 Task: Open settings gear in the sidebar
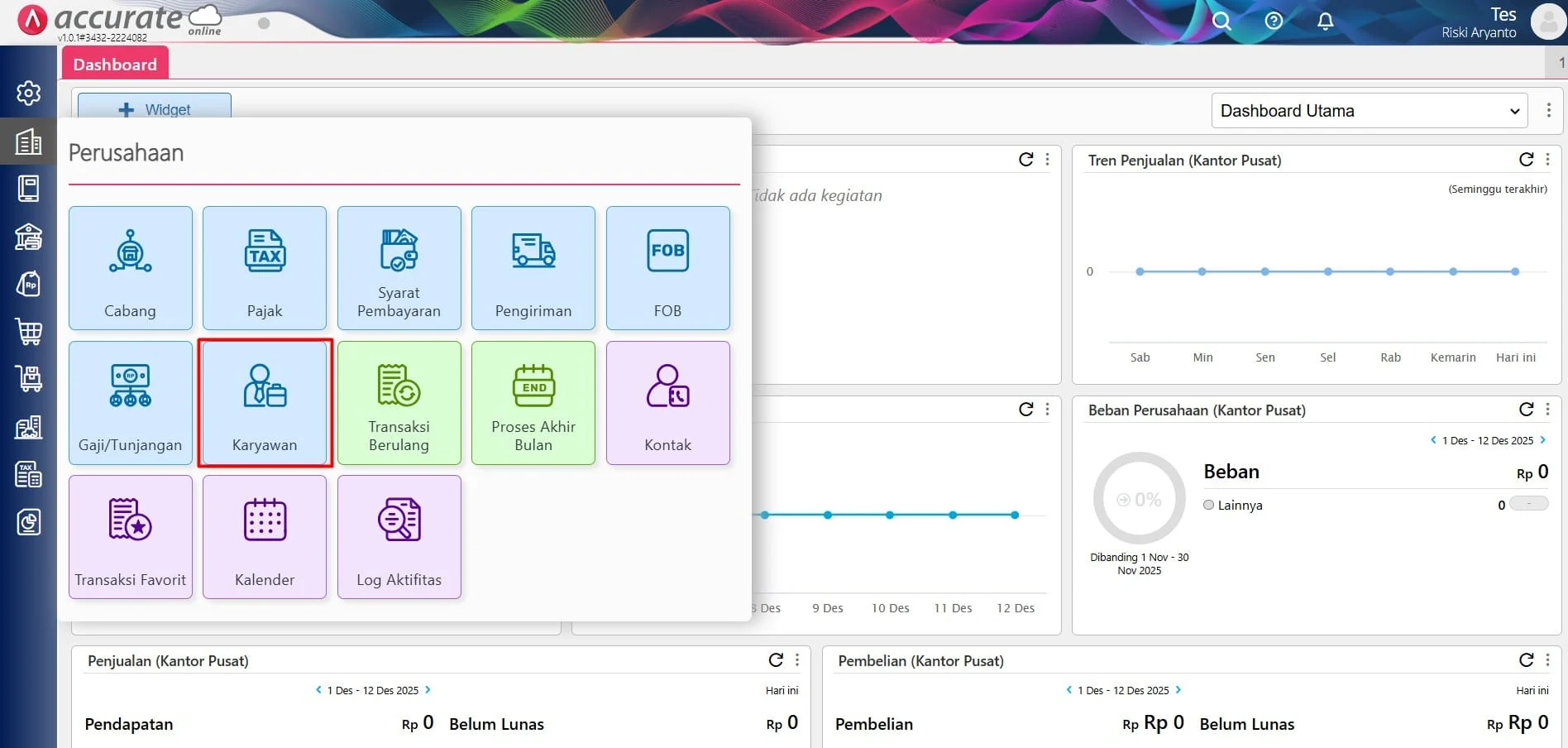tap(29, 93)
